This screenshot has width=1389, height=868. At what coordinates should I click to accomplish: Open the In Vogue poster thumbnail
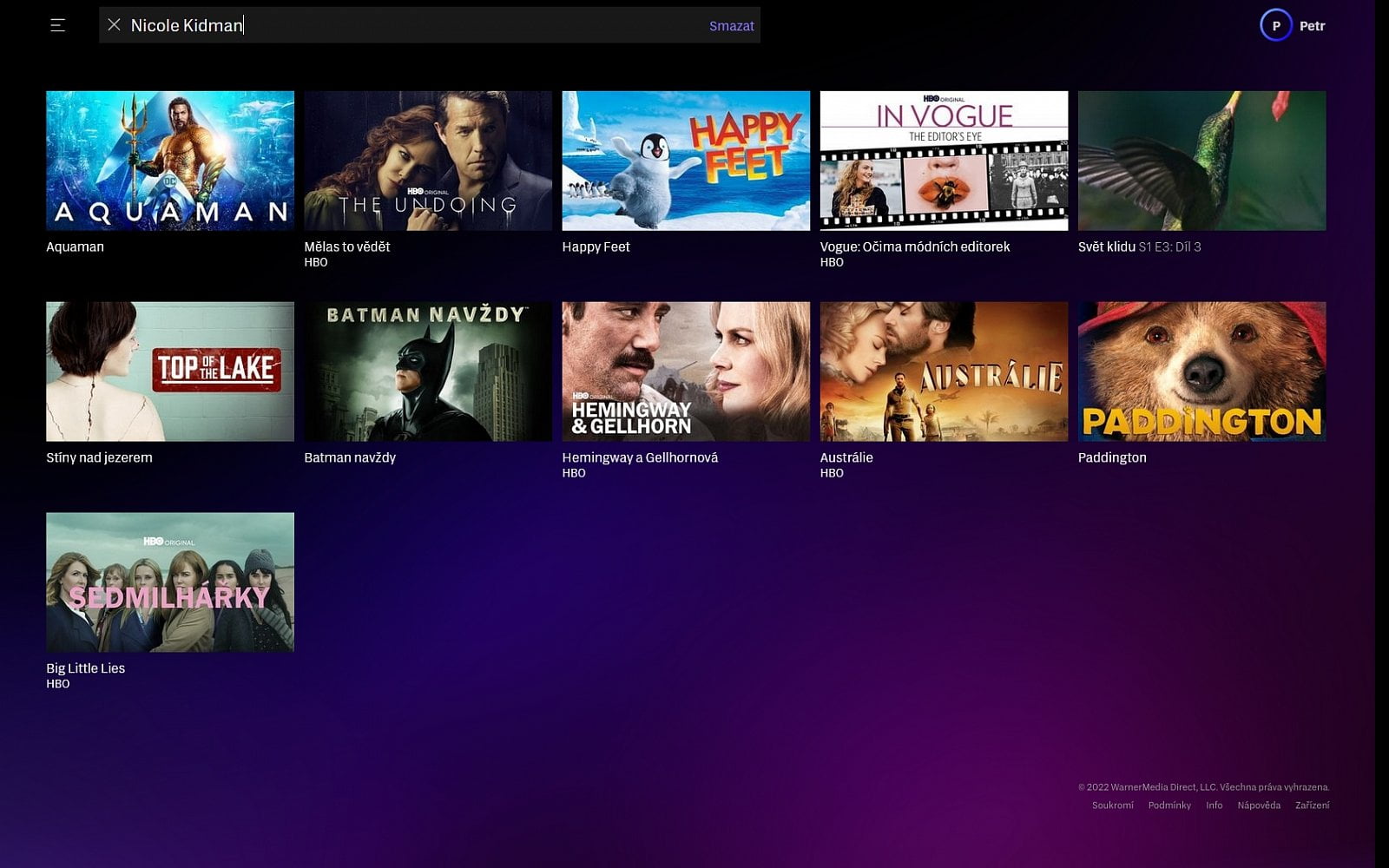coord(944,161)
